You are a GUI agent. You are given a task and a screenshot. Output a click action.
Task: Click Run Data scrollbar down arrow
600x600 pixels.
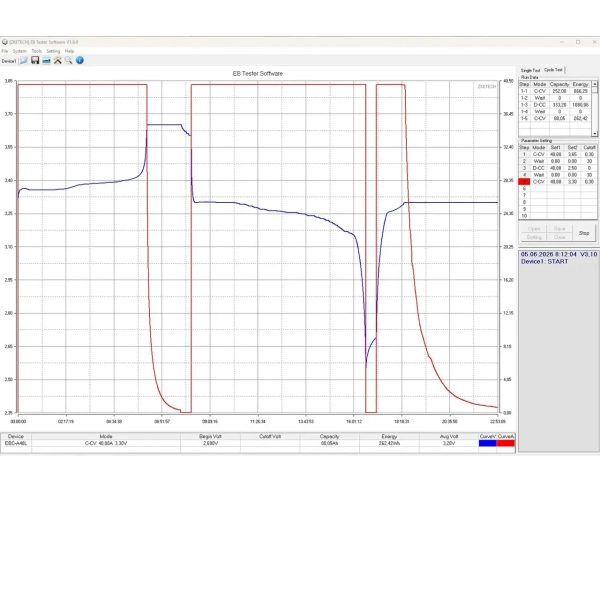tap(594, 134)
